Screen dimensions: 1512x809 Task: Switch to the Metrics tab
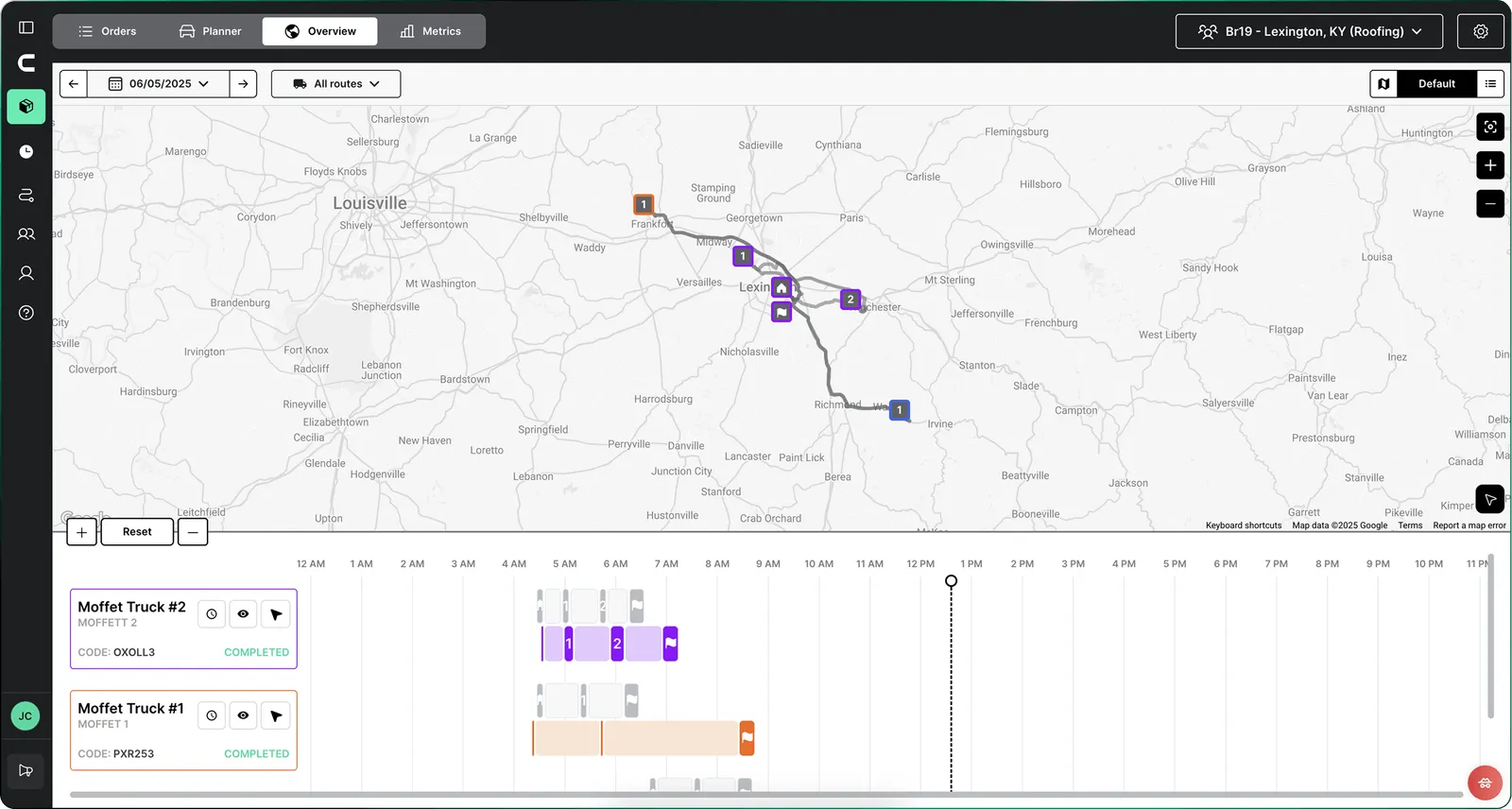coord(431,31)
